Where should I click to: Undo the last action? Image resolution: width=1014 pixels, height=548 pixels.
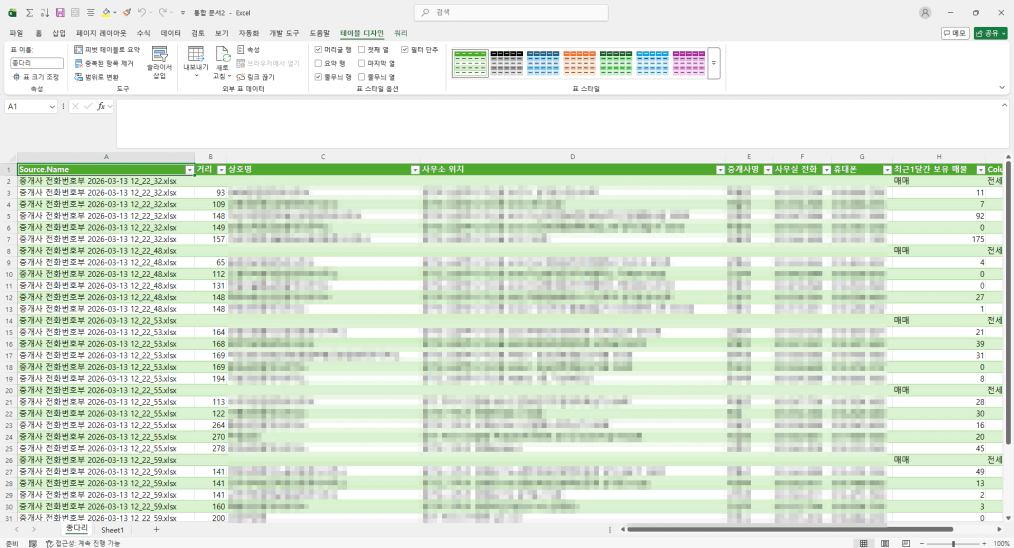142,12
